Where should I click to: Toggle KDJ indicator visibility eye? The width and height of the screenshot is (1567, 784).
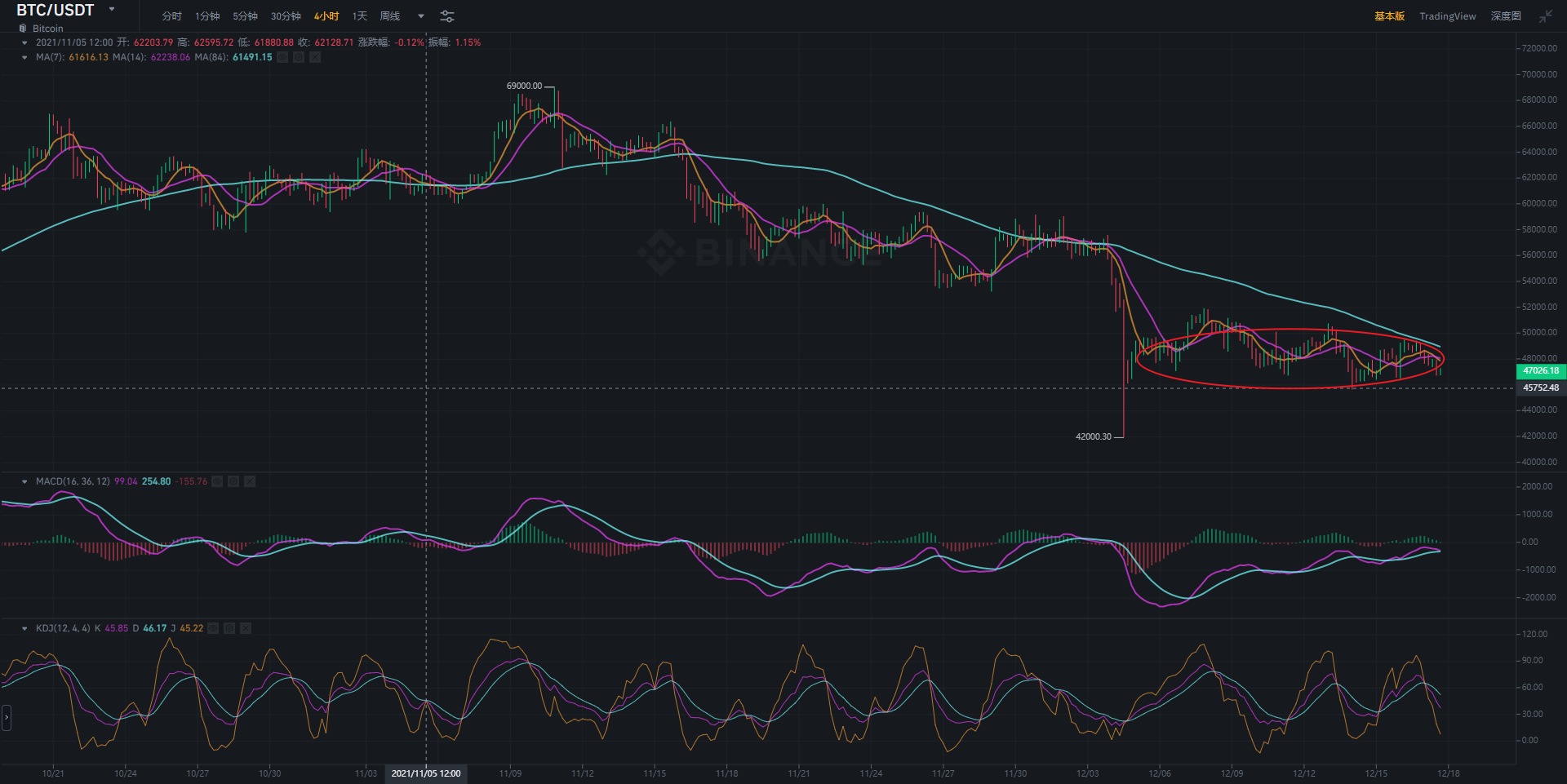(x=213, y=628)
